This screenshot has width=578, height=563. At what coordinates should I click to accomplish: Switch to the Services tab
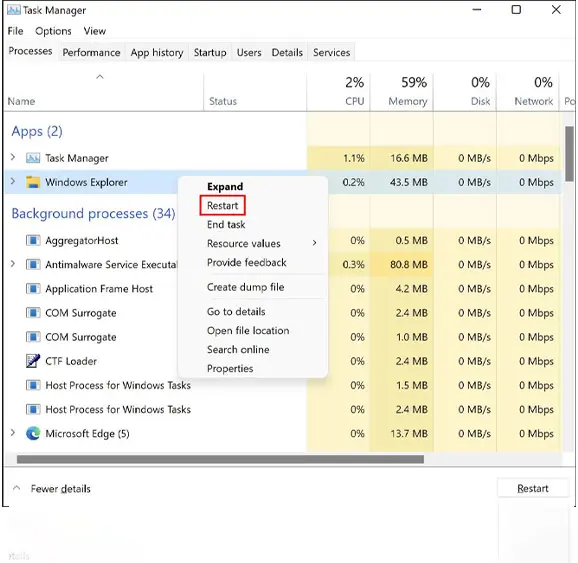click(331, 53)
